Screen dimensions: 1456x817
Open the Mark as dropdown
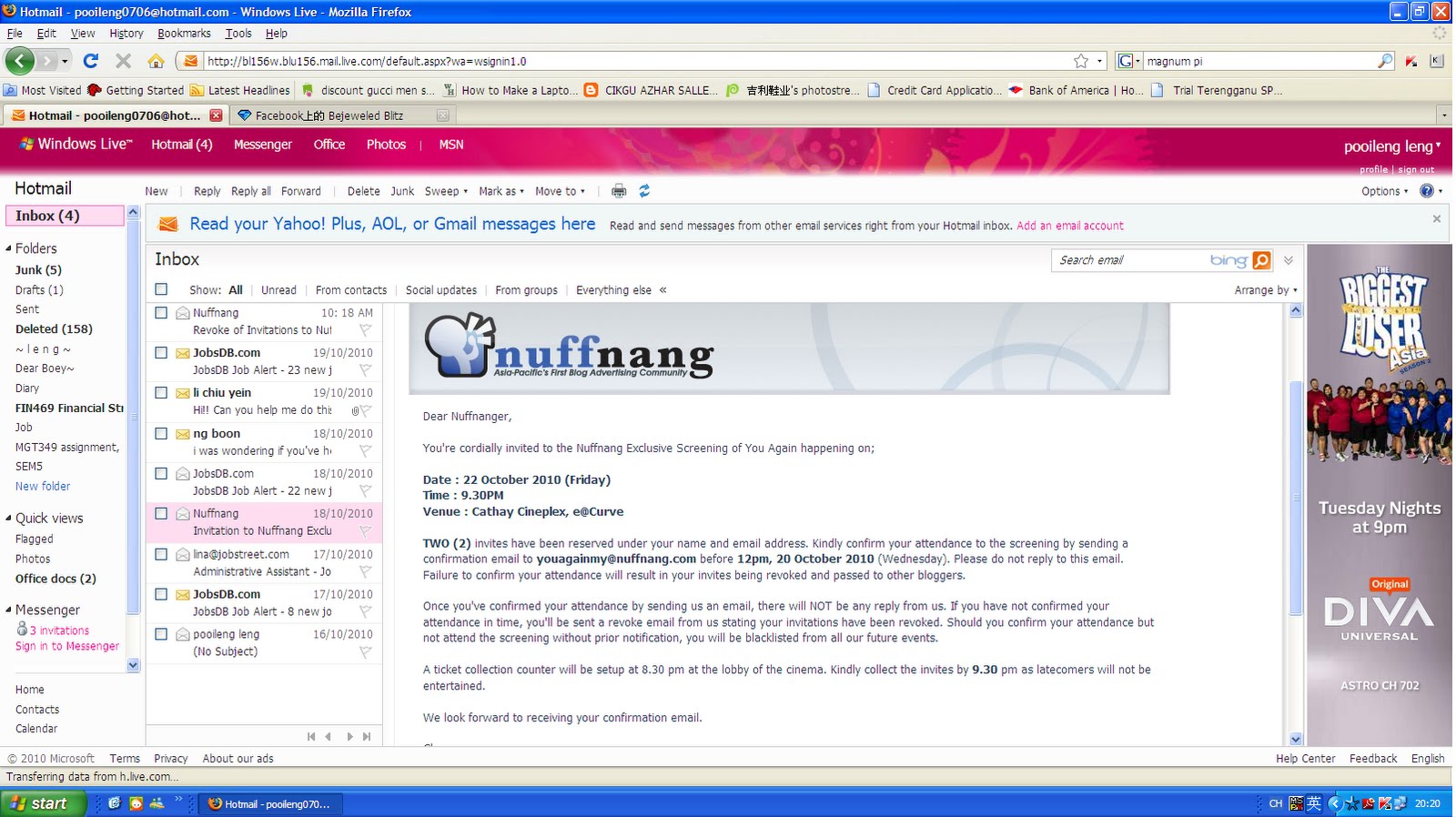[x=501, y=191]
